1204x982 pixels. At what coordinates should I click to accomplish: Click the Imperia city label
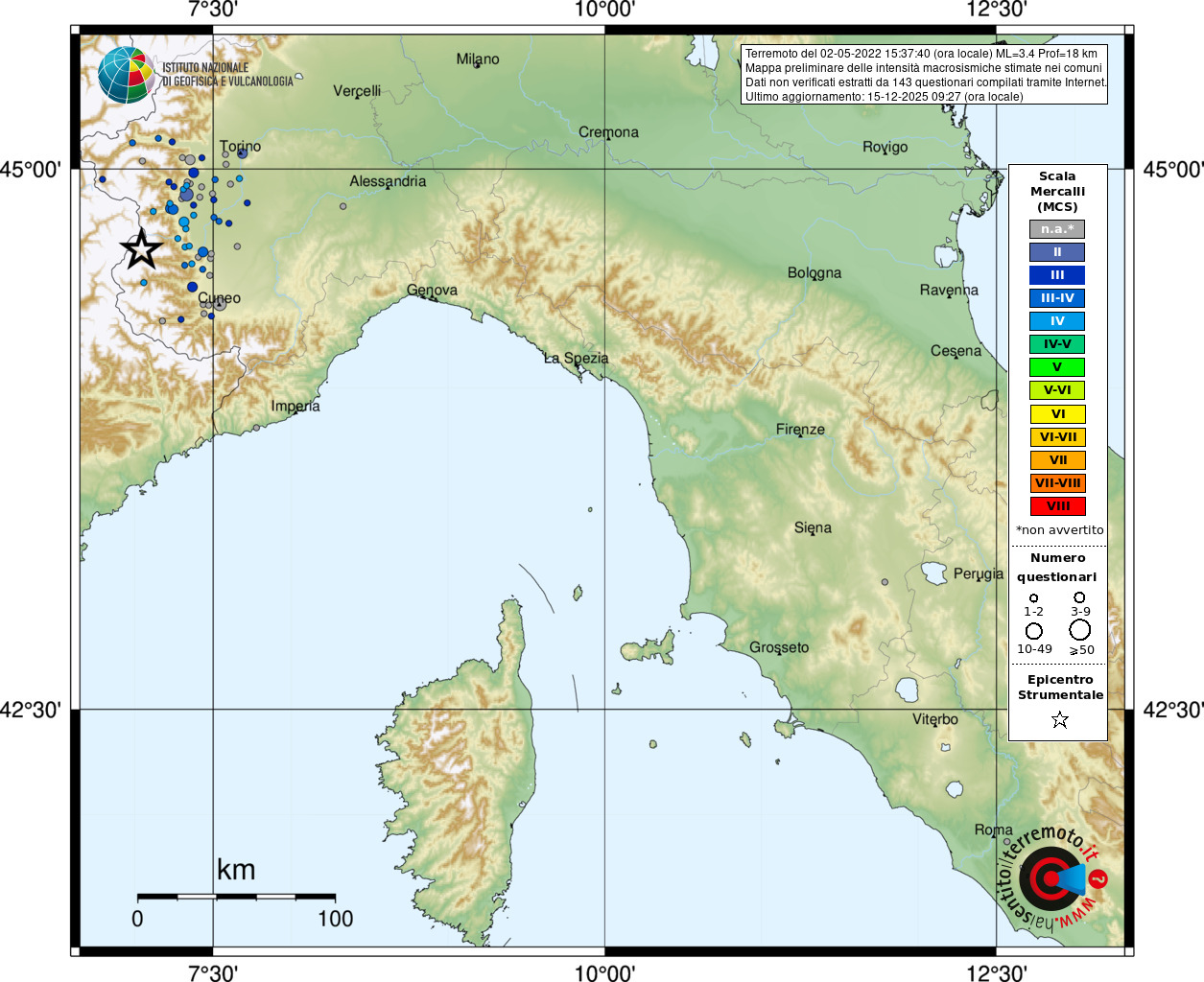[x=295, y=407]
